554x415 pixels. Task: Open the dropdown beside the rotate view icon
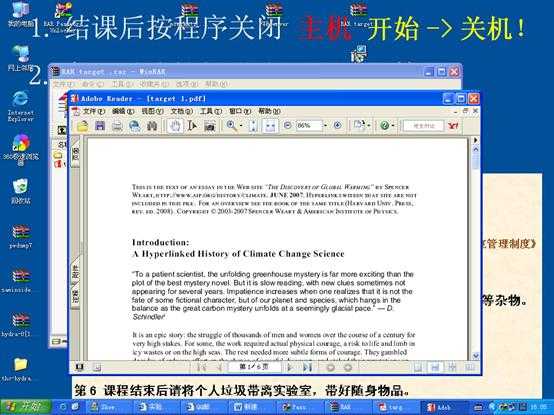tap(369, 126)
